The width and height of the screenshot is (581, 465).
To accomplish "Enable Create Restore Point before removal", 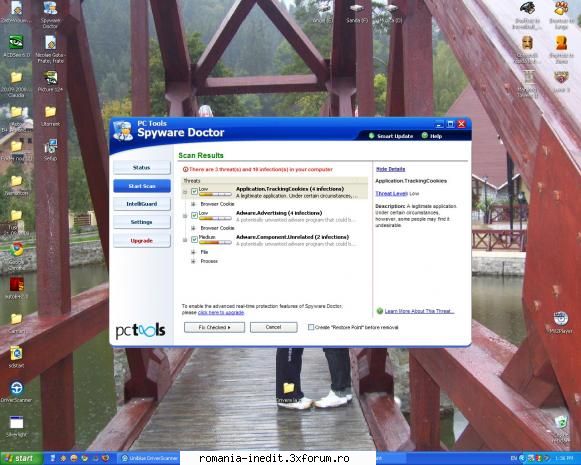I will (x=311, y=327).
